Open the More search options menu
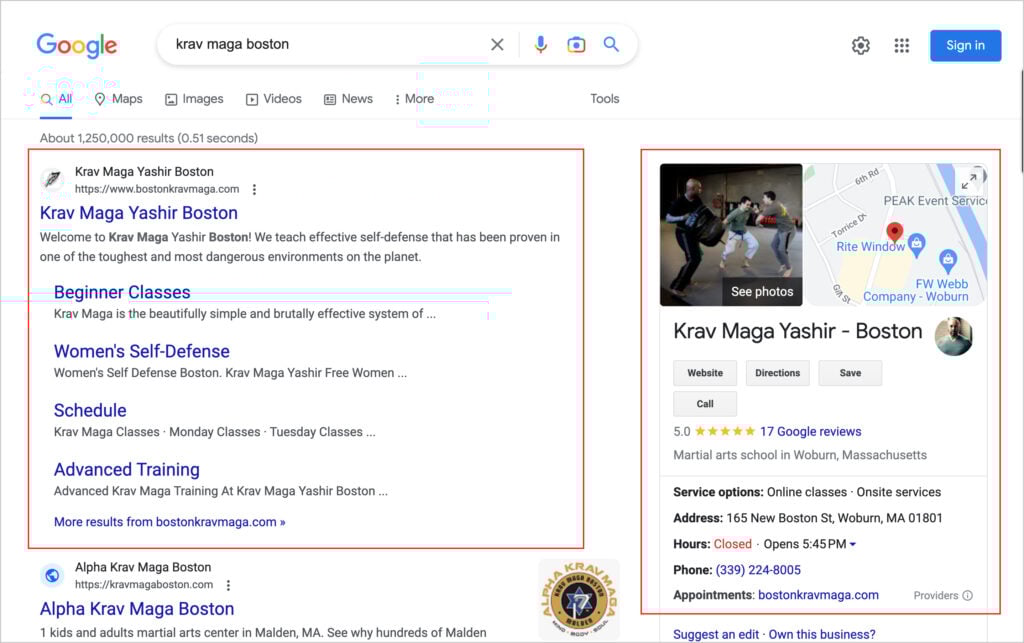Viewport: 1024px width, 643px height. pos(414,99)
